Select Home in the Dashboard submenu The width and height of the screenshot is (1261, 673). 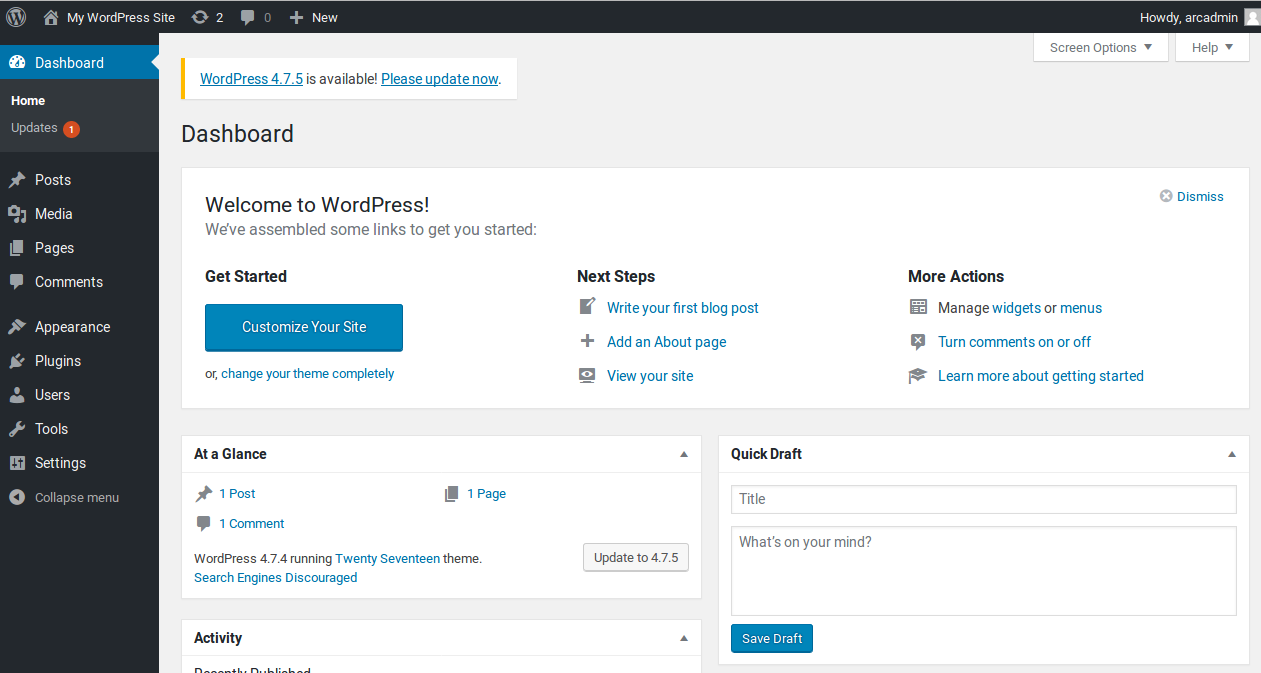coord(28,100)
